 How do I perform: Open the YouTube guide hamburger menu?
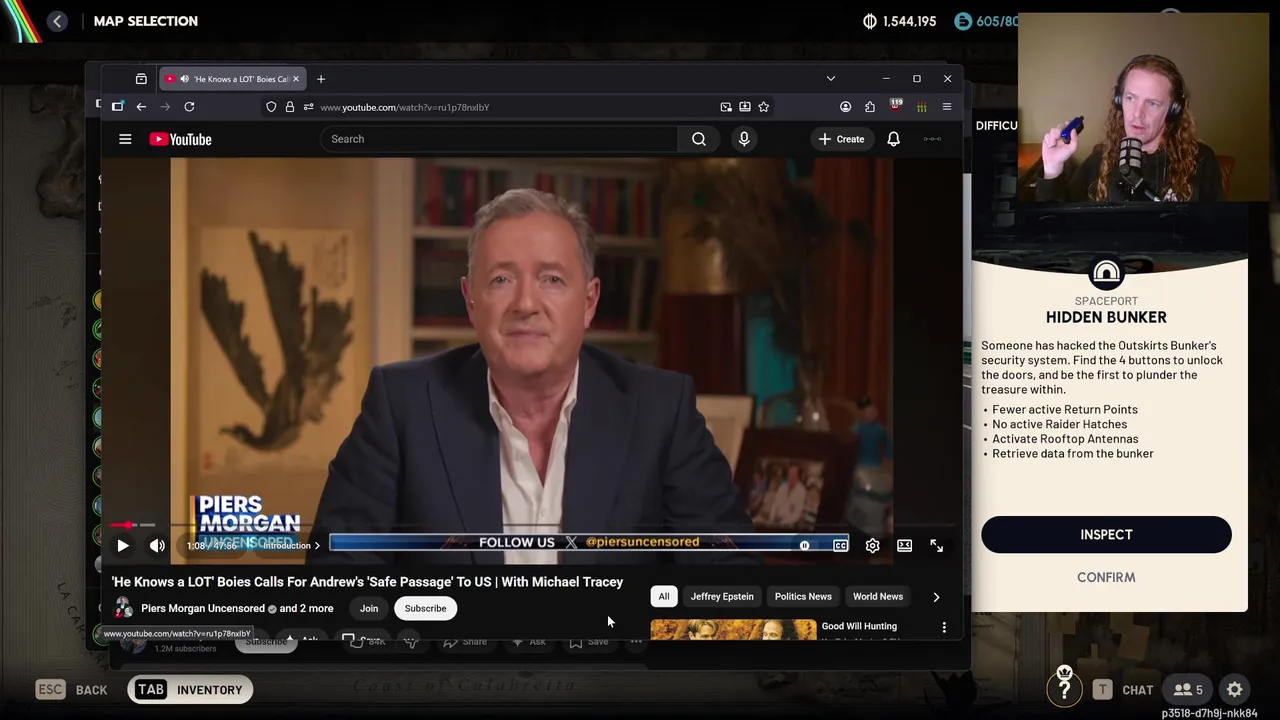[x=125, y=139]
